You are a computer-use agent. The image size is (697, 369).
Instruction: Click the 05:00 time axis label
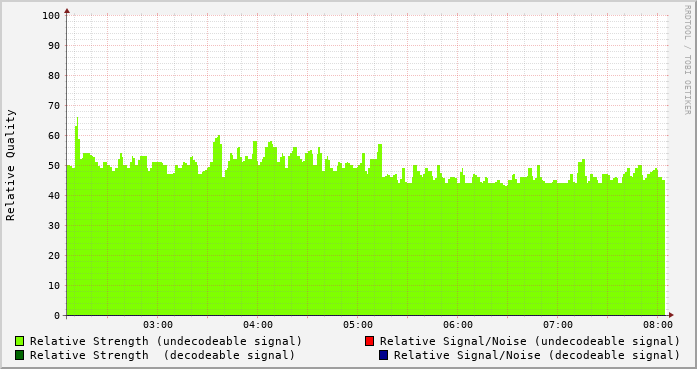pos(358,325)
